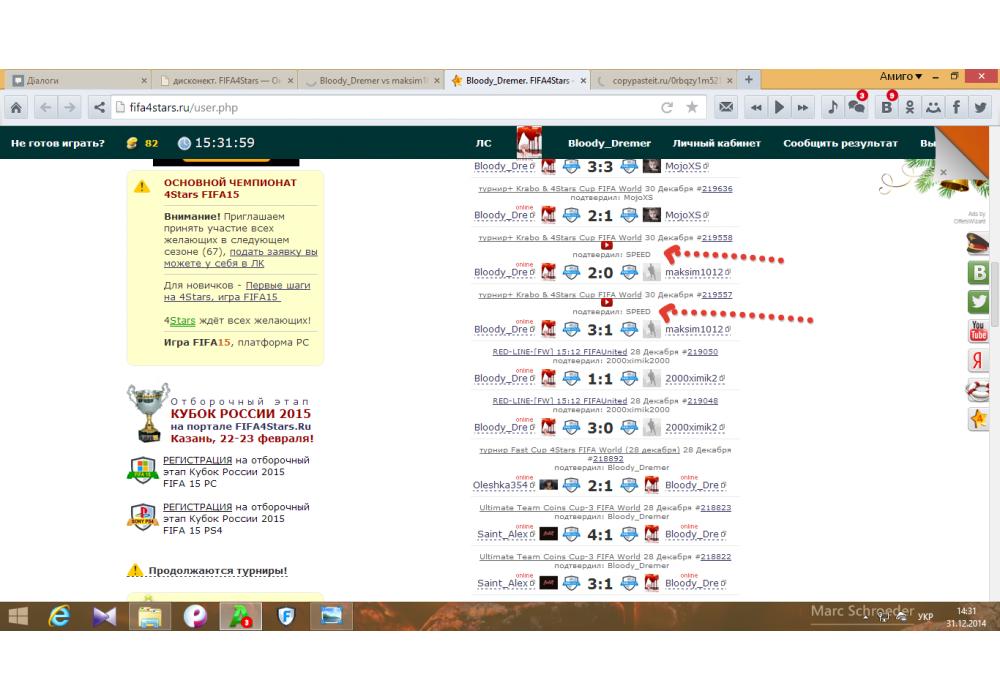This screenshot has width=1000, height=700.
Task: Close the Christmas ad banner
Action: pyautogui.click(x=943, y=172)
